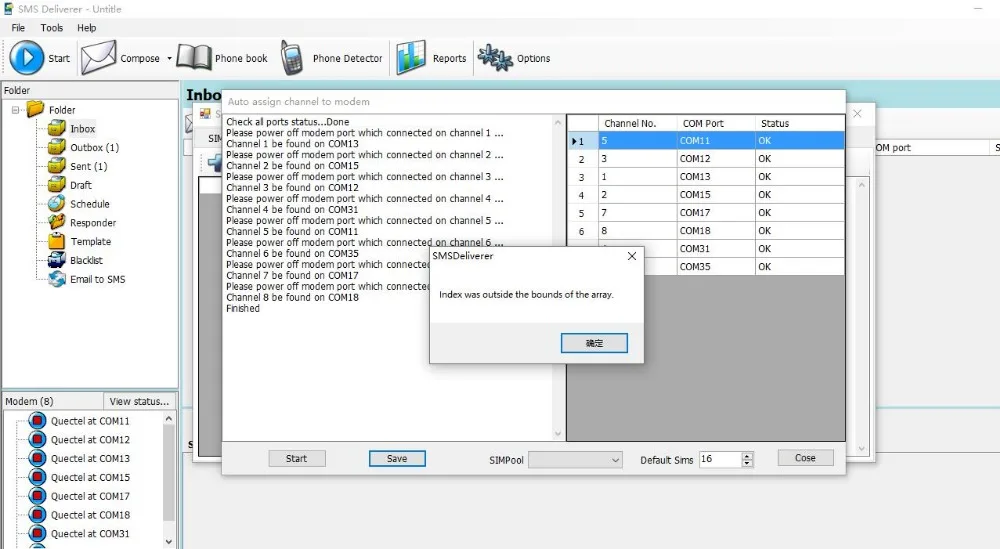
Task: Open the File menu
Action: (x=18, y=28)
